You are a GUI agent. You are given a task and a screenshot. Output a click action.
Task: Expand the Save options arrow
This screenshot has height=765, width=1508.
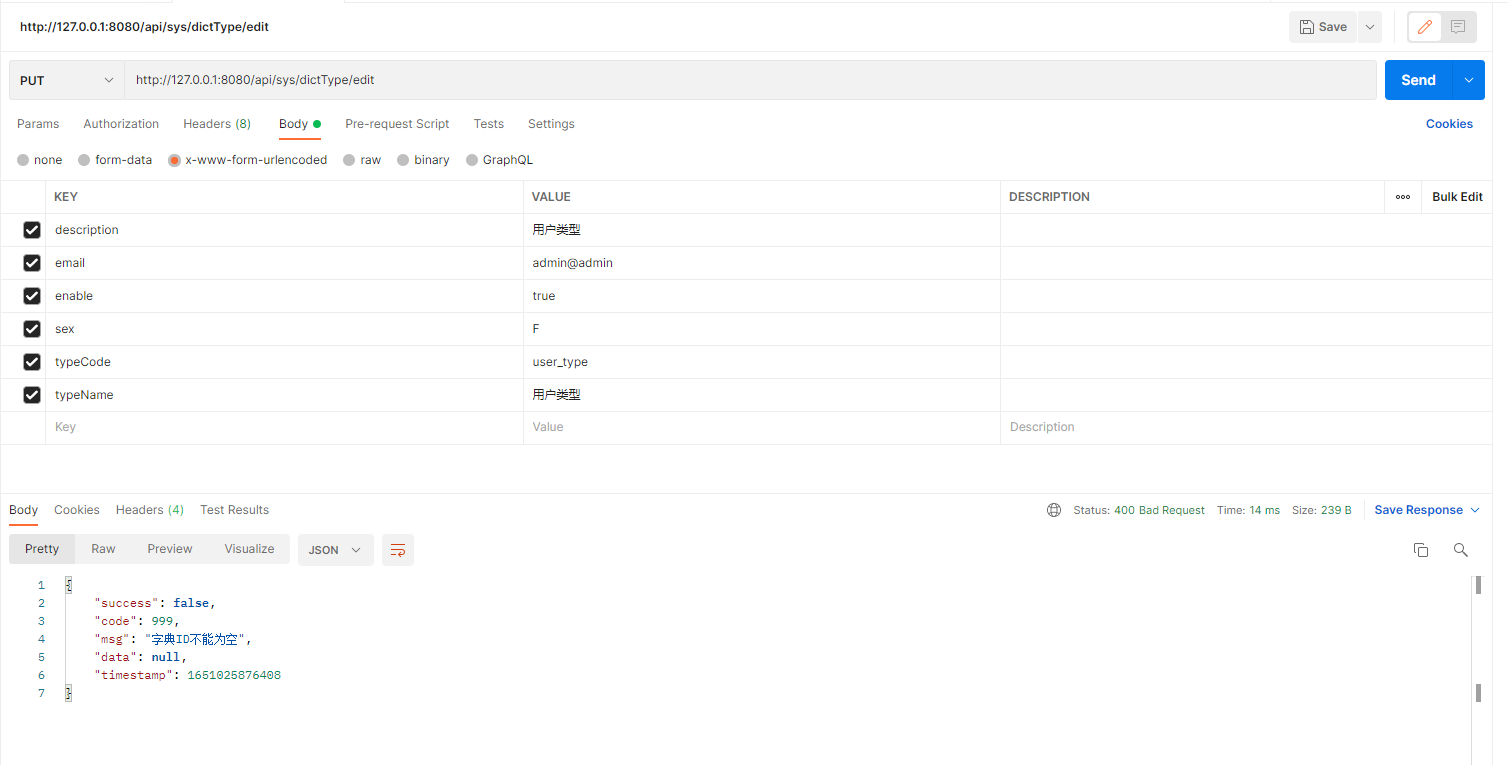[x=1370, y=27]
